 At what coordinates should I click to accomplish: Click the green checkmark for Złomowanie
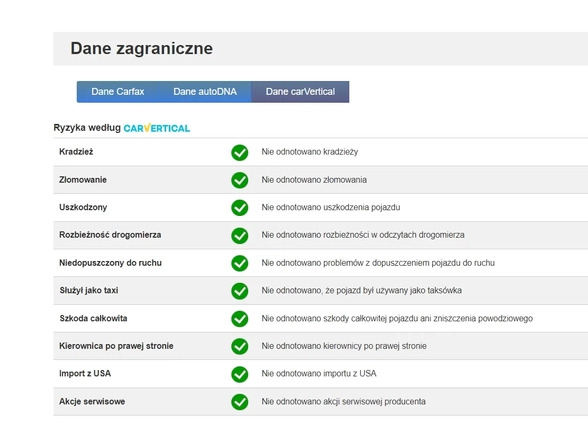[240, 180]
